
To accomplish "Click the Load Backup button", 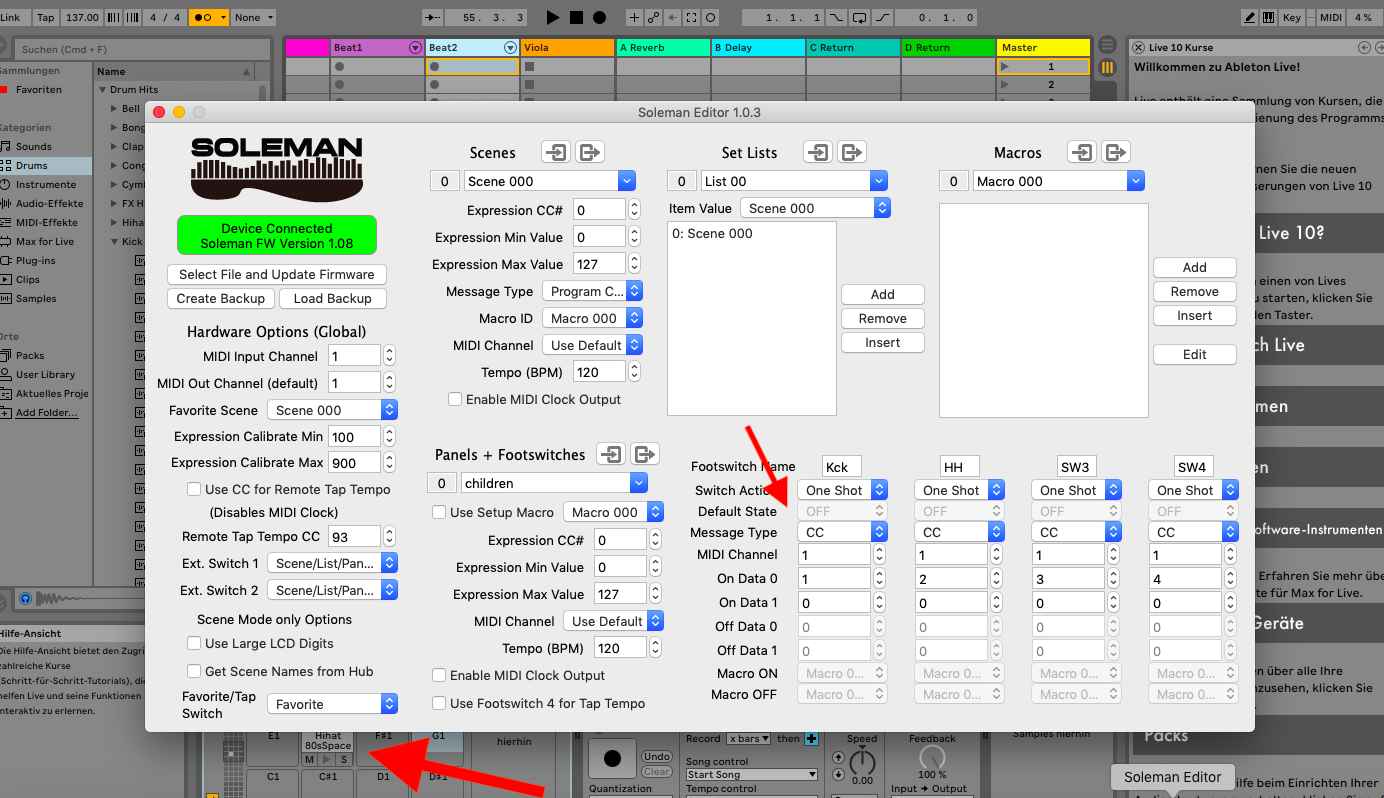I will tap(333, 298).
